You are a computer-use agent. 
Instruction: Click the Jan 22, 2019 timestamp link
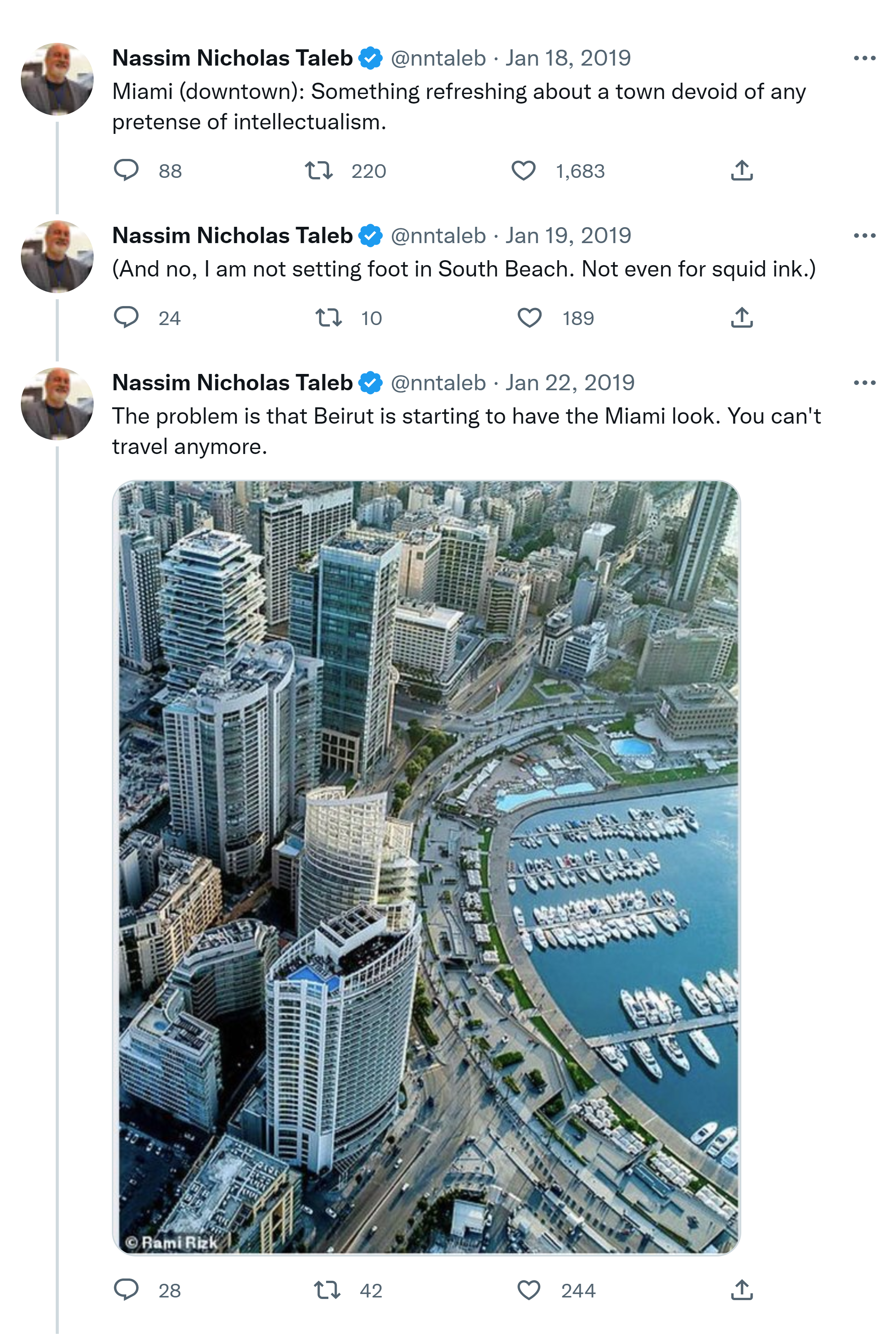tap(570, 383)
